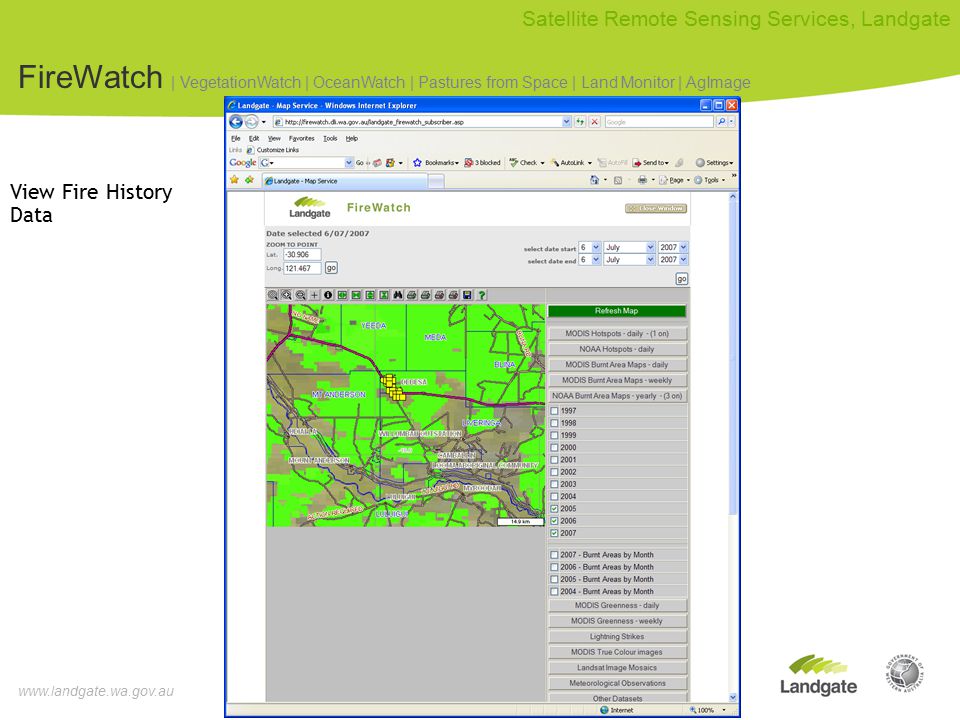960x720 pixels.
Task: Click MODIS Hotspots - daily button
Action: [x=617, y=334]
